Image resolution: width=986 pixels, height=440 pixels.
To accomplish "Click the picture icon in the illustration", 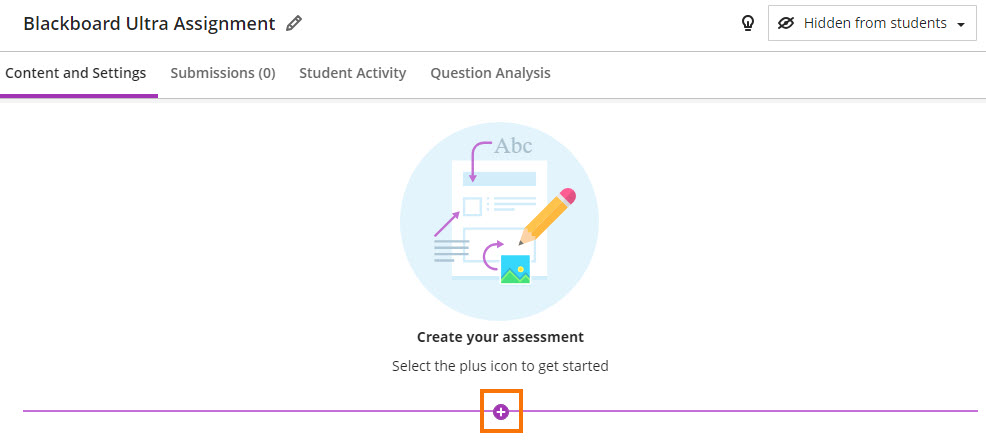I will coord(515,269).
